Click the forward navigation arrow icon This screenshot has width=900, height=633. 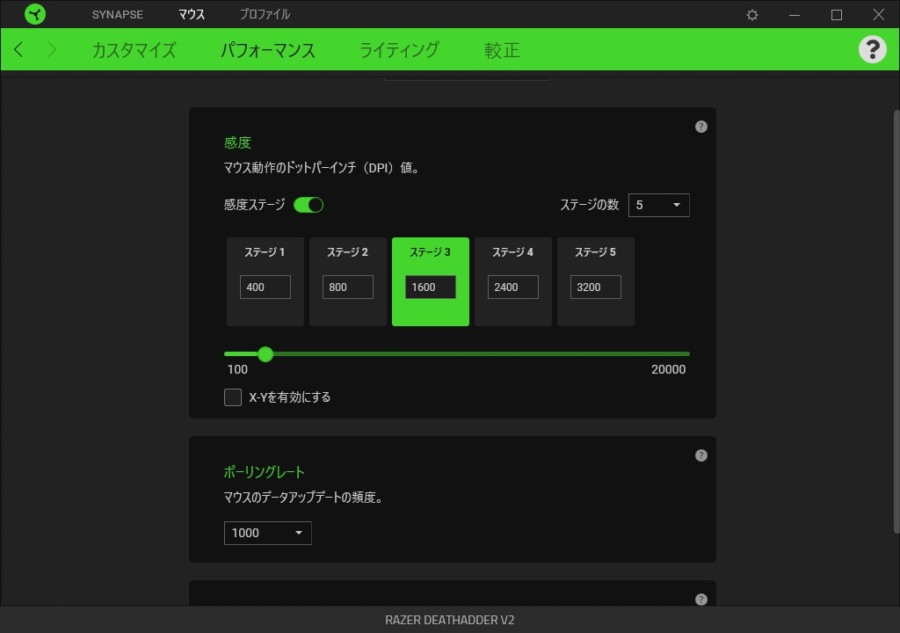(x=52, y=50)
